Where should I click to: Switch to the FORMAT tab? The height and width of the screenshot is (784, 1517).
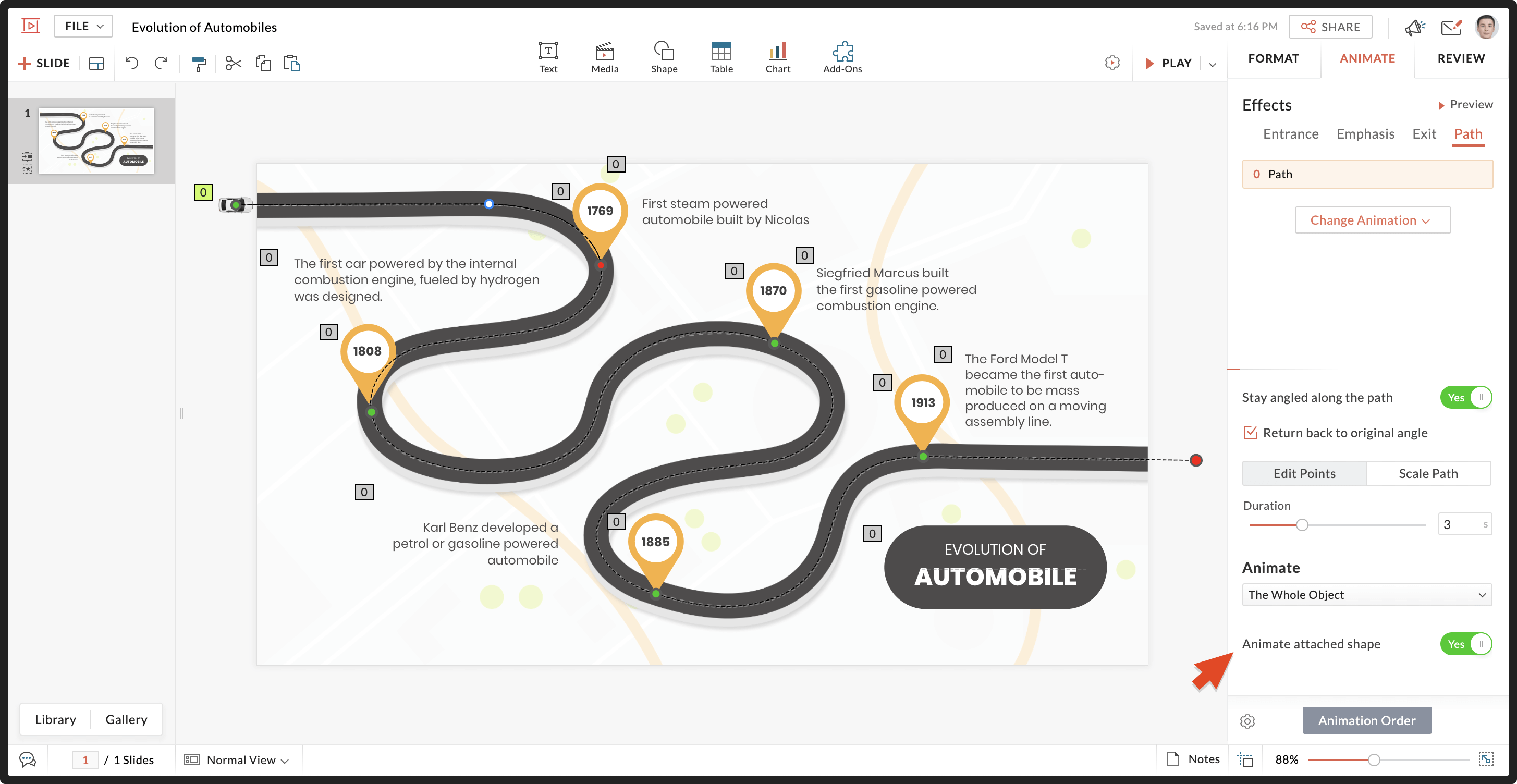click(1273, 58)
